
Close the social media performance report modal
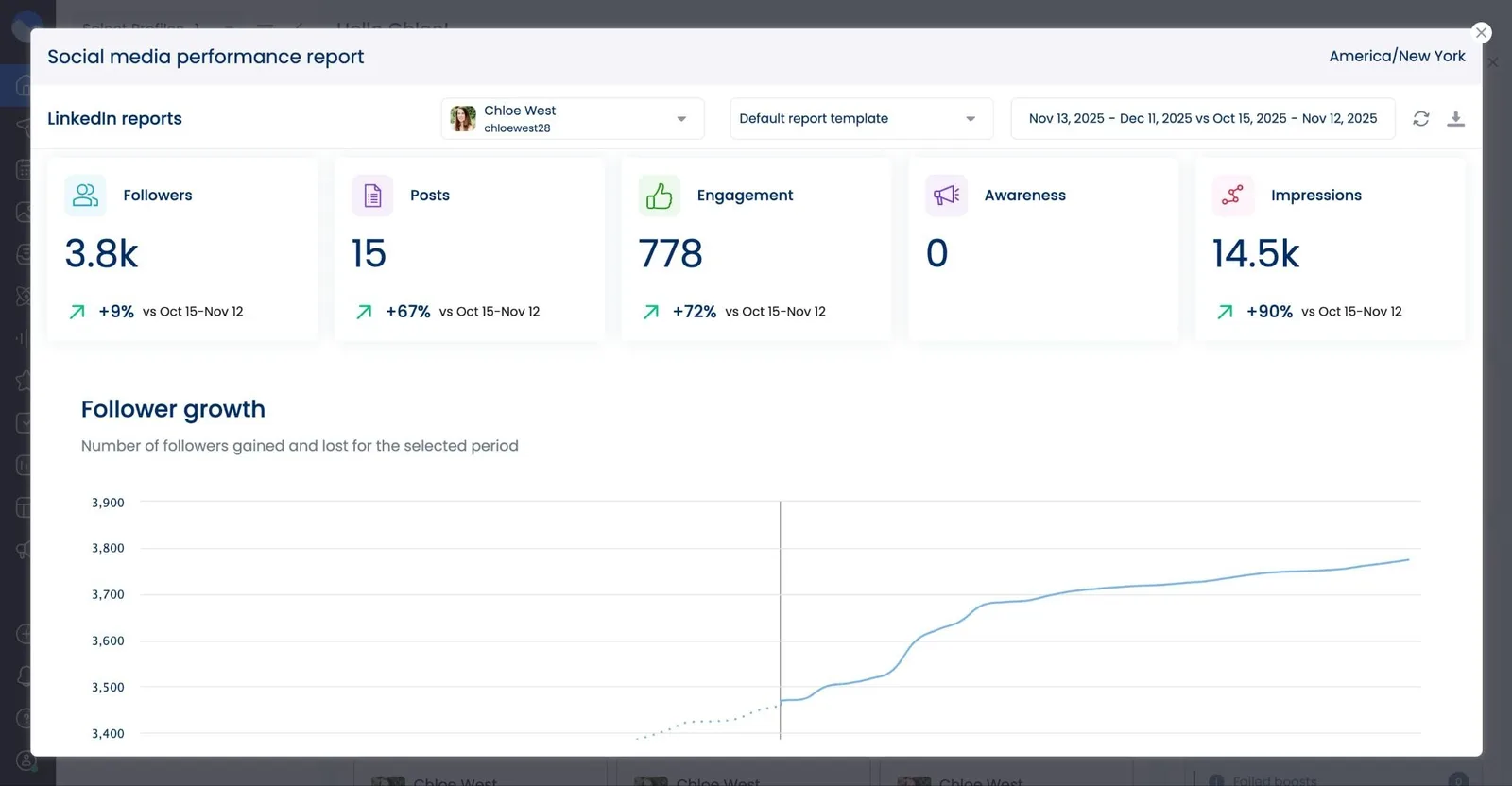pyautogui.click(x=1481, y=33)
